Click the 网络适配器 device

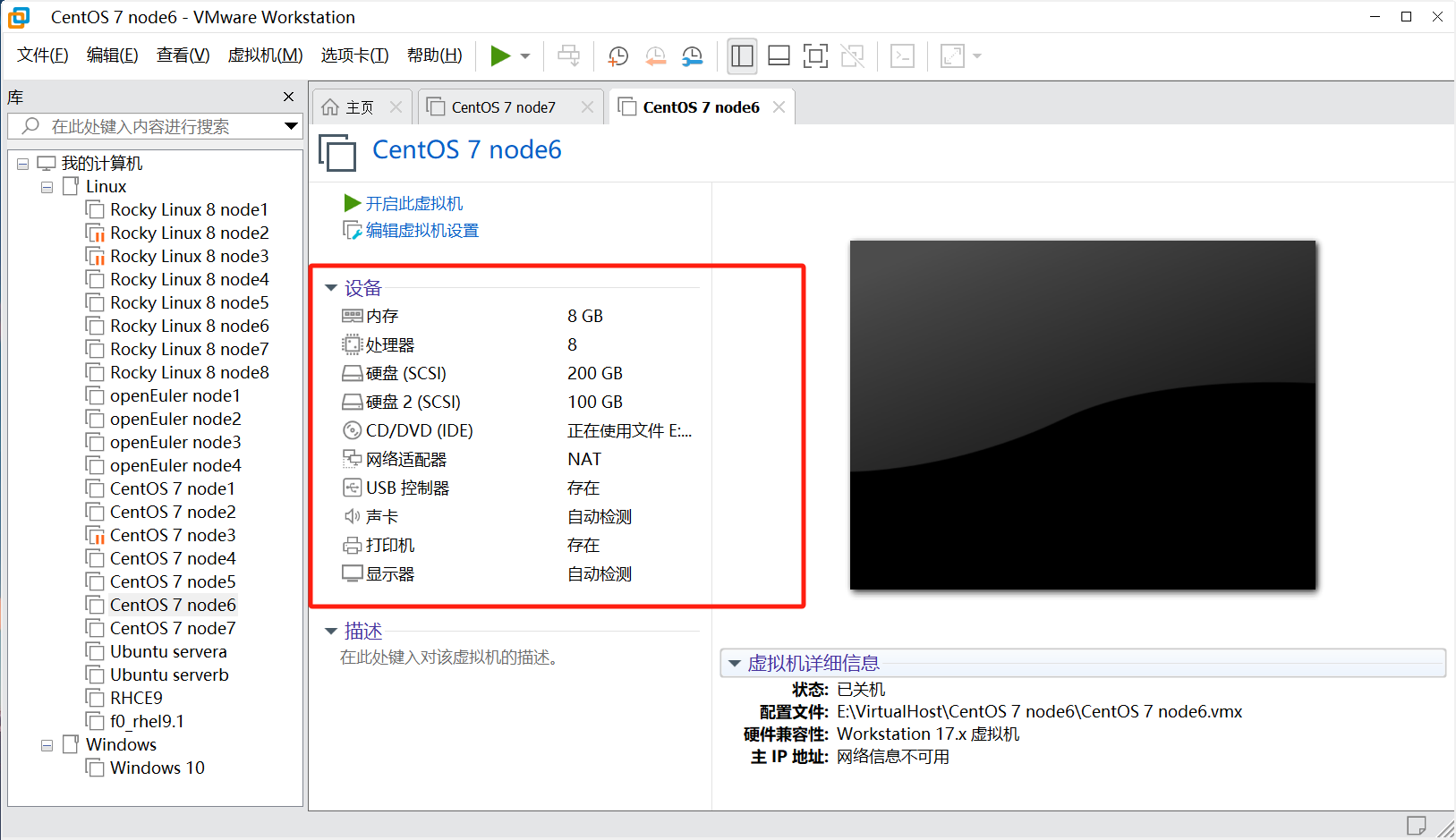coord(405,459)
